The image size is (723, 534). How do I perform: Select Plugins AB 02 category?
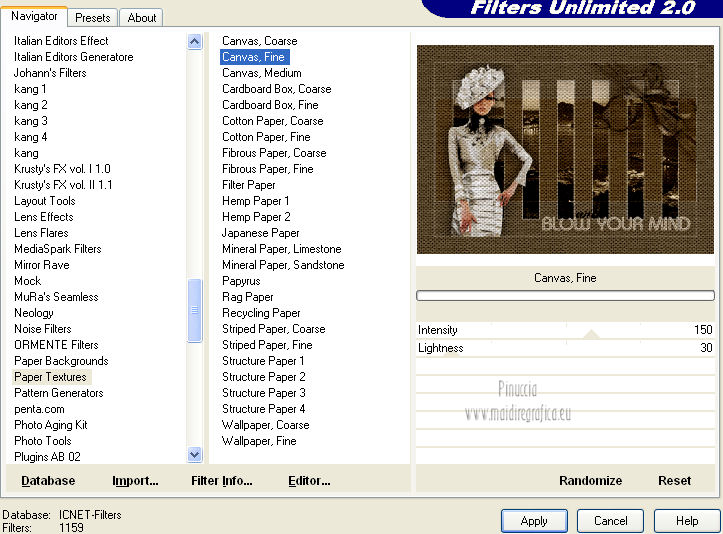tap(47, 457)
